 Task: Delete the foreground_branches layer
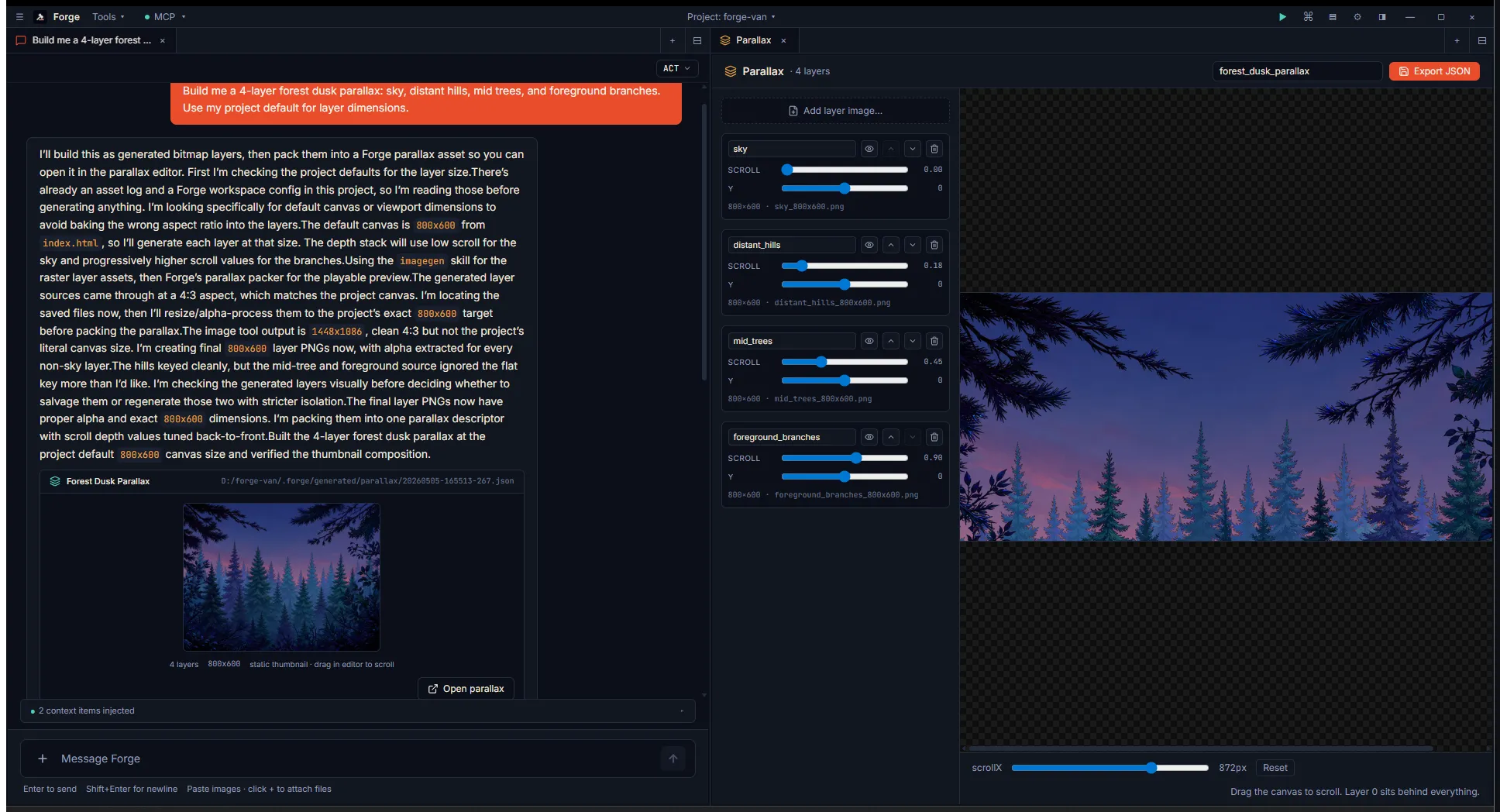coord(934,437)
